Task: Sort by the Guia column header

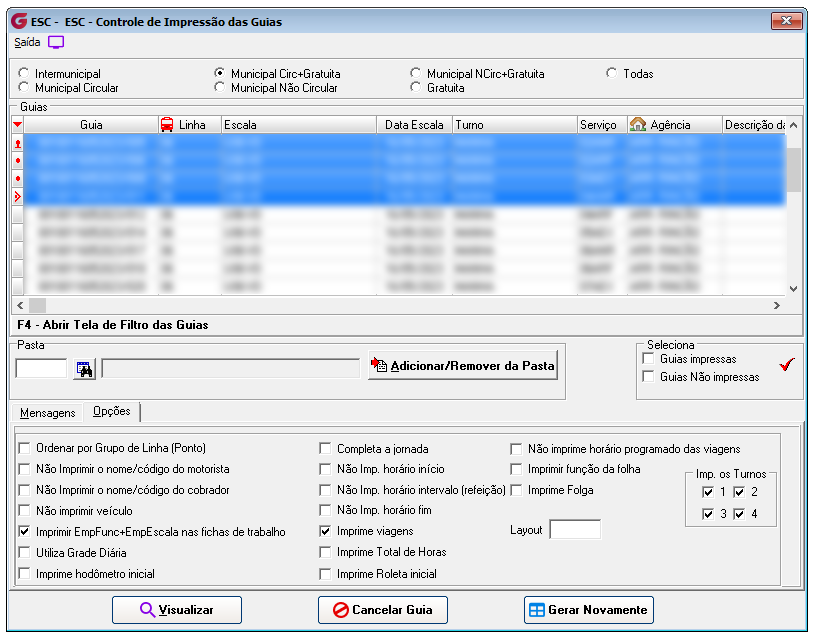Action: tap(91, 125)
